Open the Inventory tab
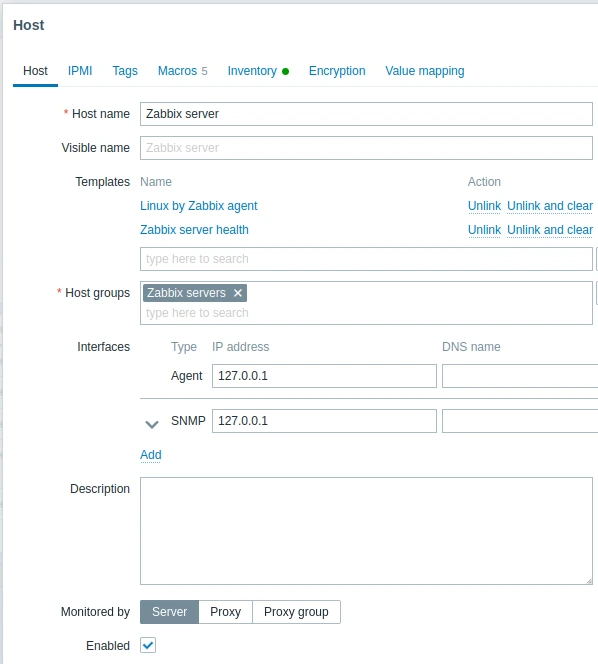598x664 pixels. (x=258, y=71)
